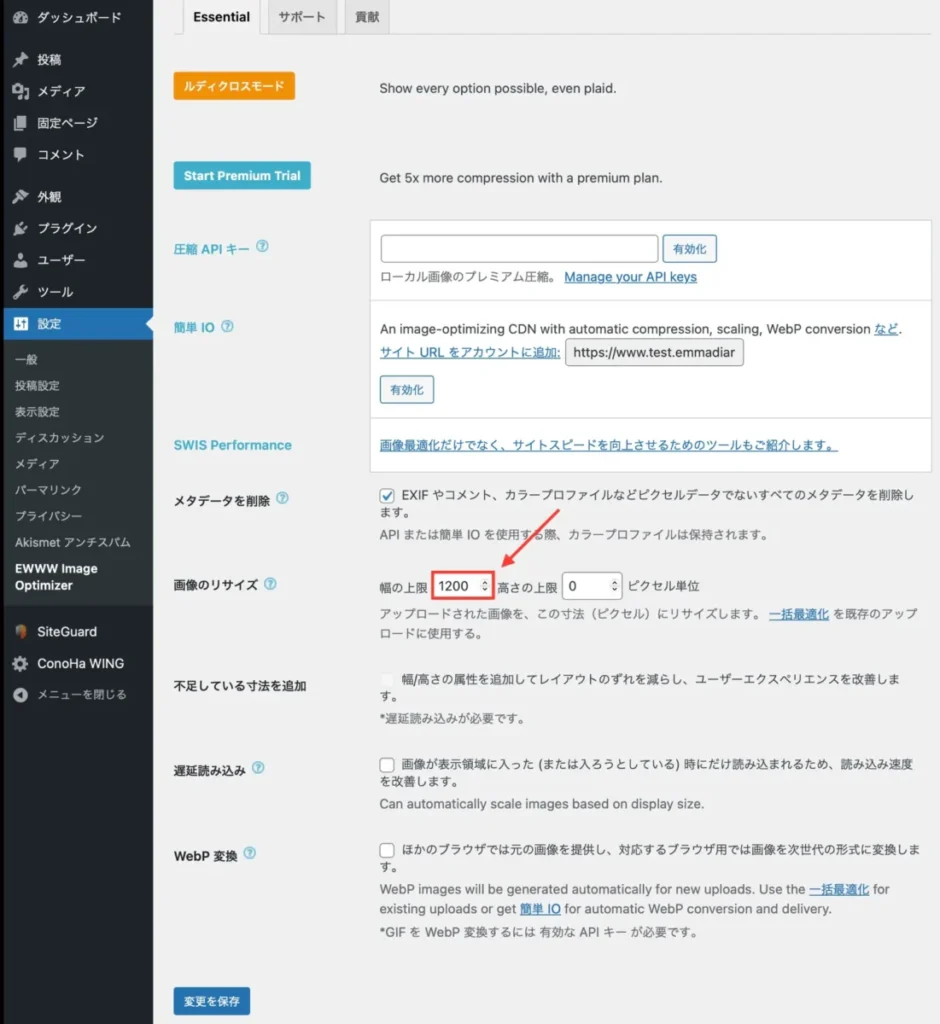Screen dimensions: 940x1024
Task: Enable the WebP 変換 checkbox
Action: tap(387, 850)
